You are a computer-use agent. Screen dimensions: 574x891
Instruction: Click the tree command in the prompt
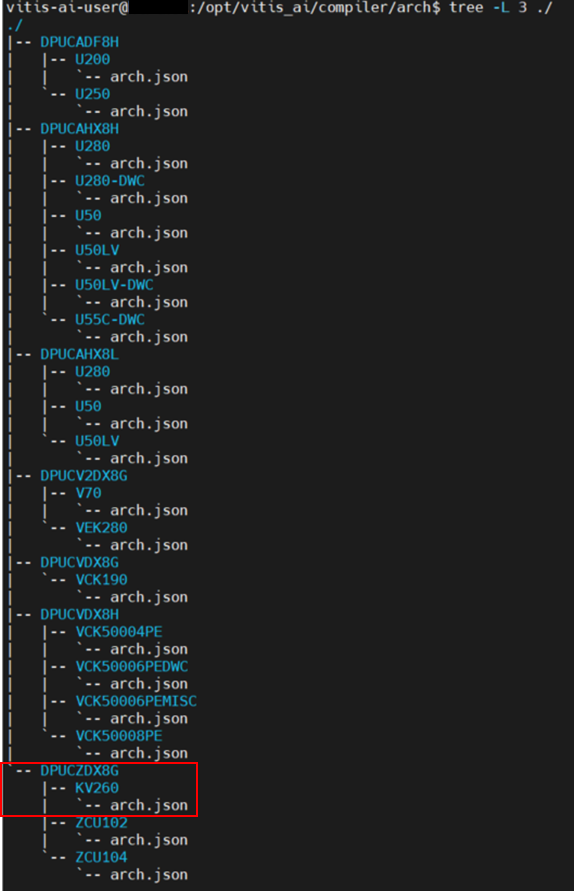click(x=466, y=7)
